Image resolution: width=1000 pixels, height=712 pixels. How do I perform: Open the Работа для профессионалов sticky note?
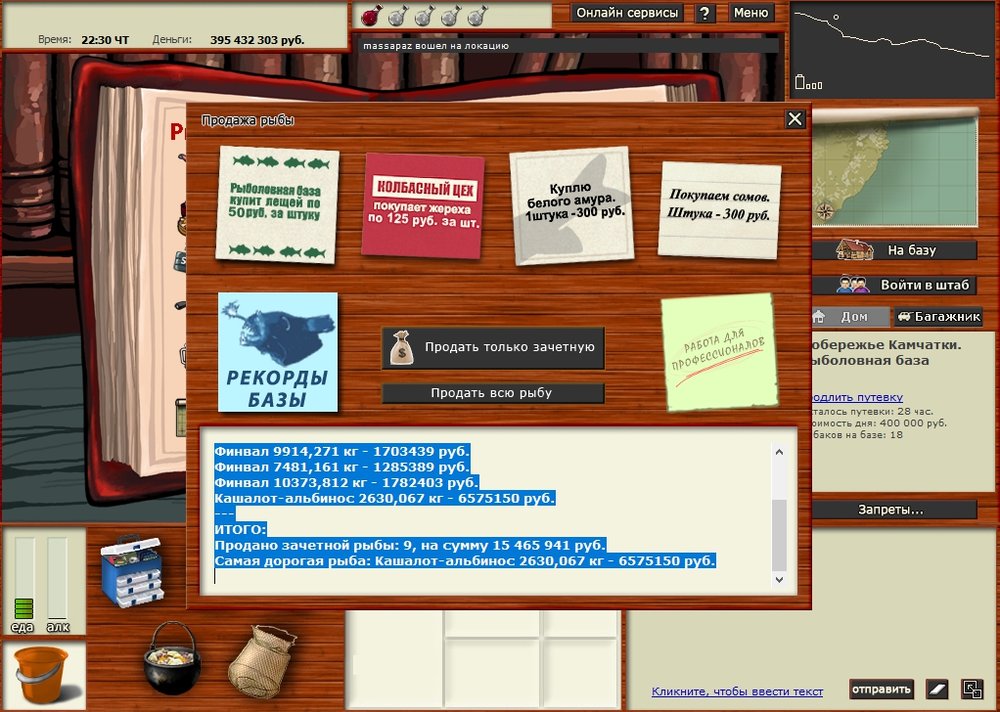pyautogui.click(x=717, y=351)
